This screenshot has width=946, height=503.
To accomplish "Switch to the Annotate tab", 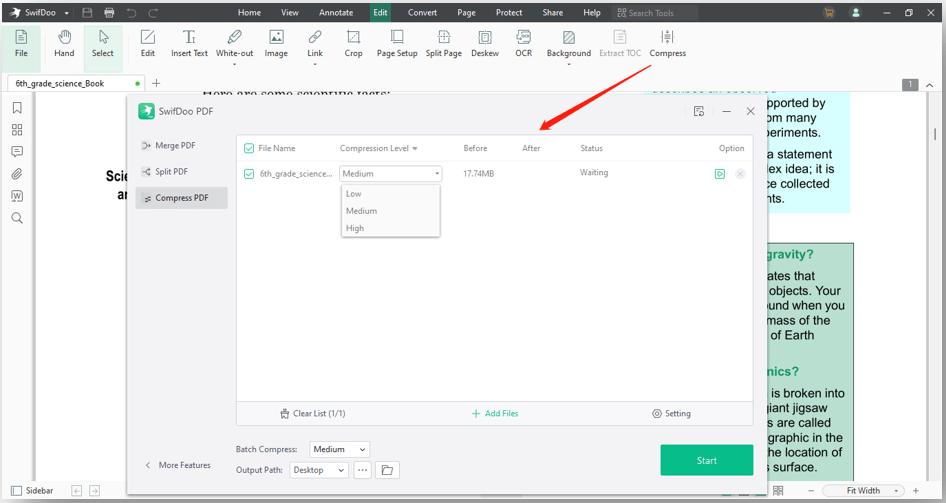I will [x=336, y=13].
